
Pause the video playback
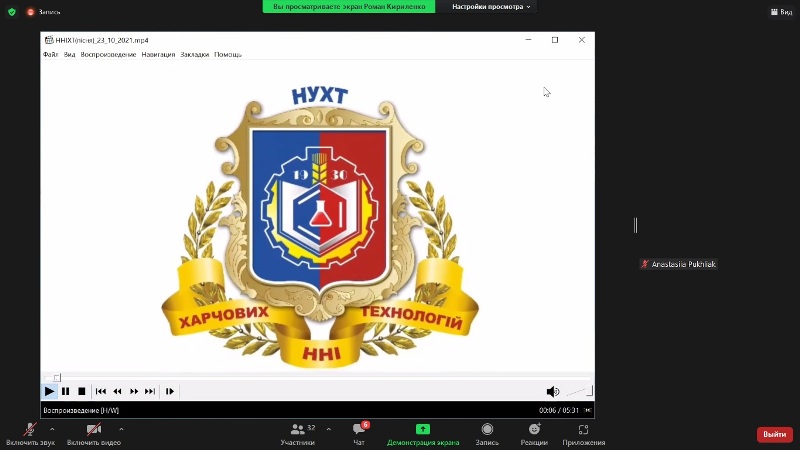click(x=65, y=391)
